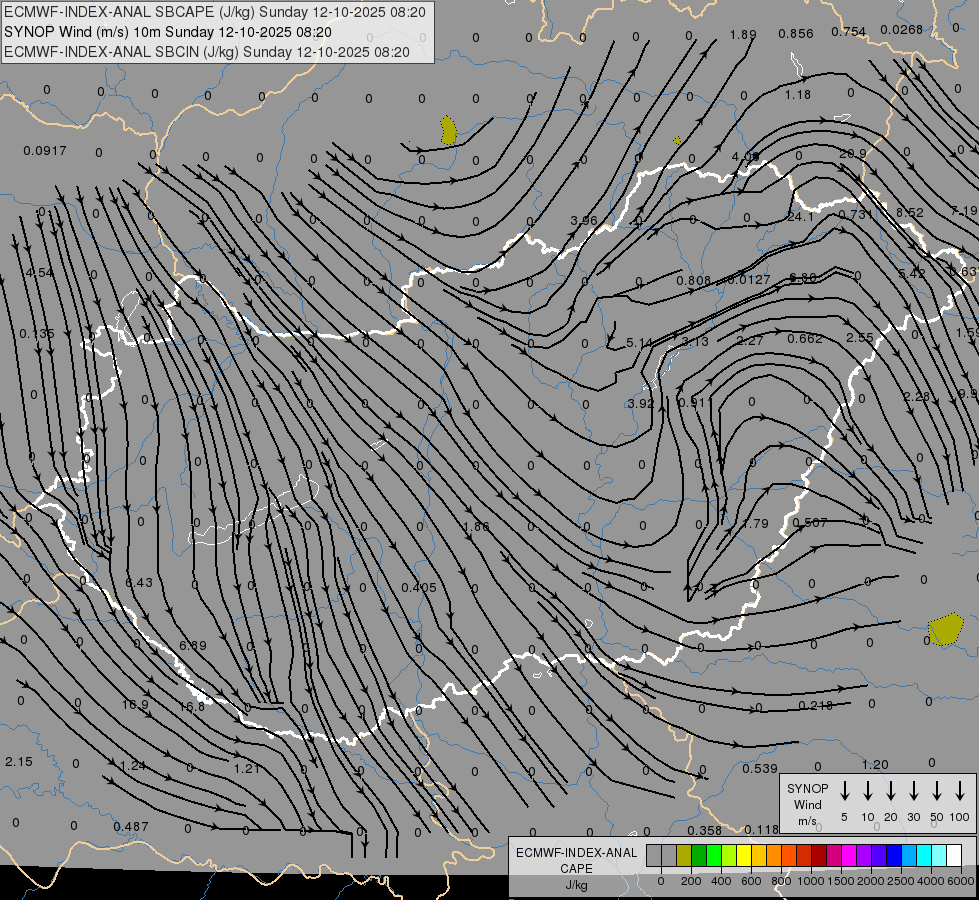Click the SYNOP Wind 10m title line
The height and width of the screenshot is (900, 979).
tap(167, 32)
